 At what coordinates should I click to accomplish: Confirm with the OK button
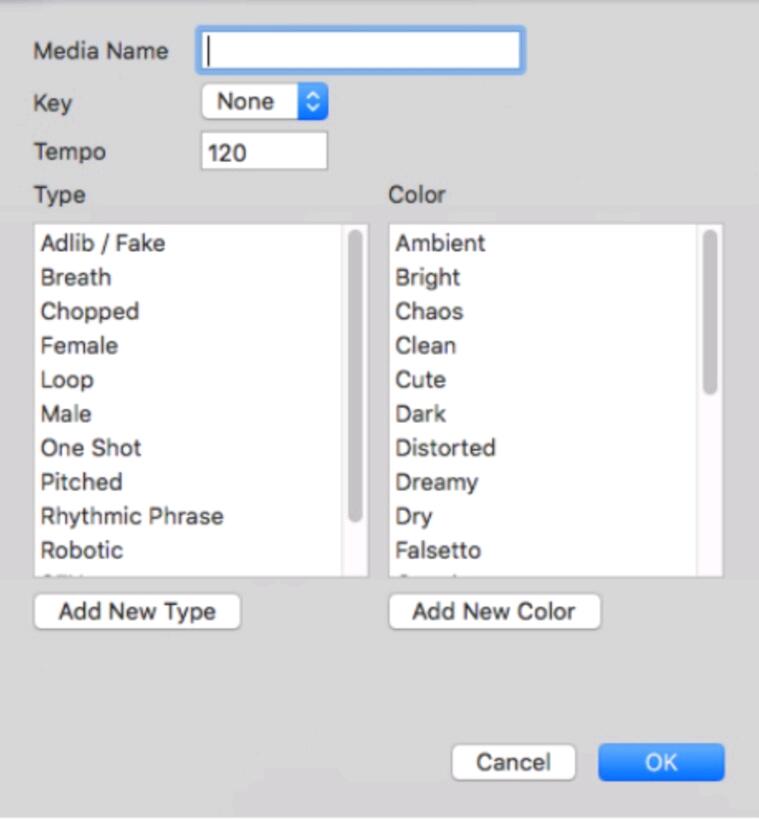661,762
